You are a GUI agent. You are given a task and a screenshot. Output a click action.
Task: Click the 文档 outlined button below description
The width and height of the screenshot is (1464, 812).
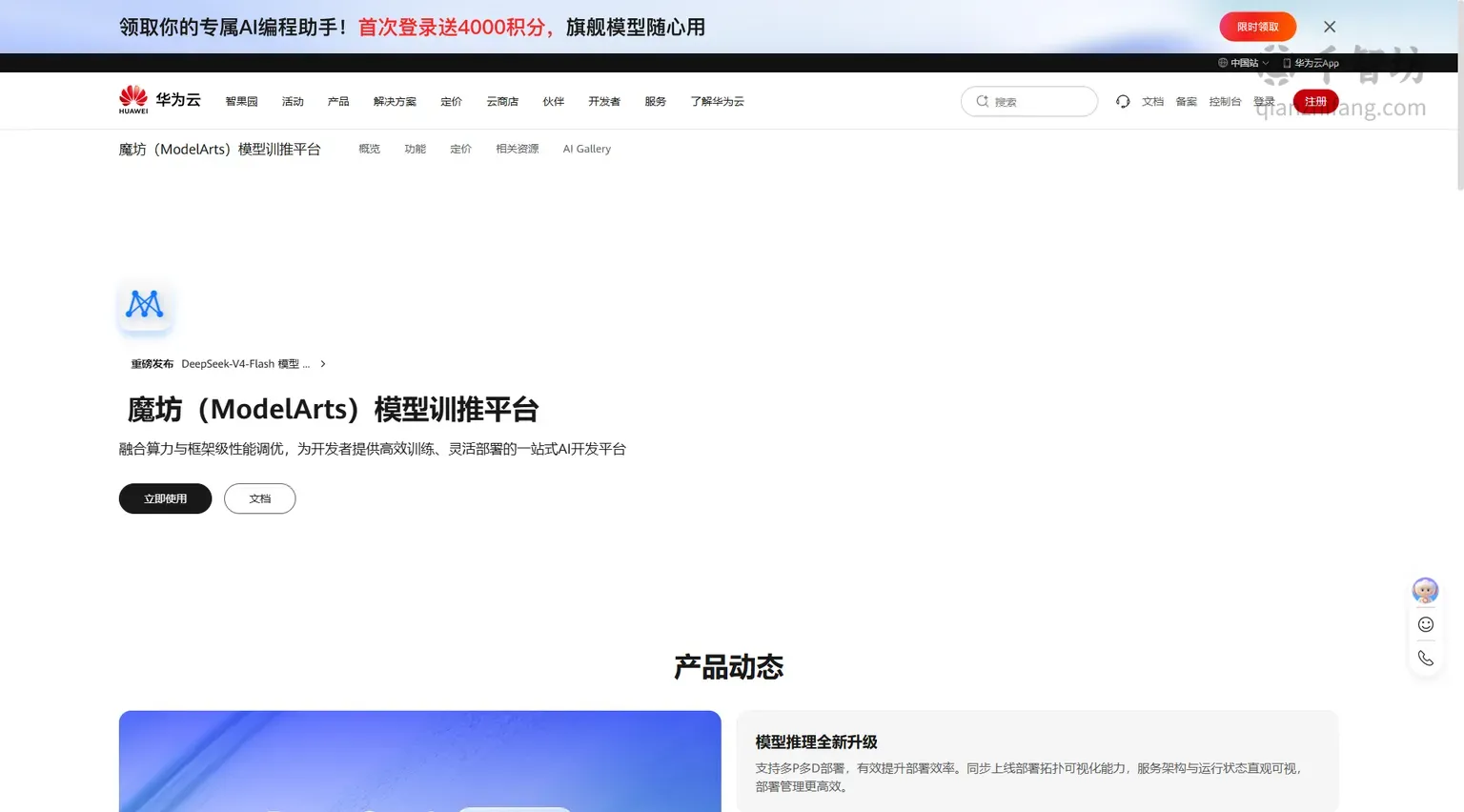(260, 498)
